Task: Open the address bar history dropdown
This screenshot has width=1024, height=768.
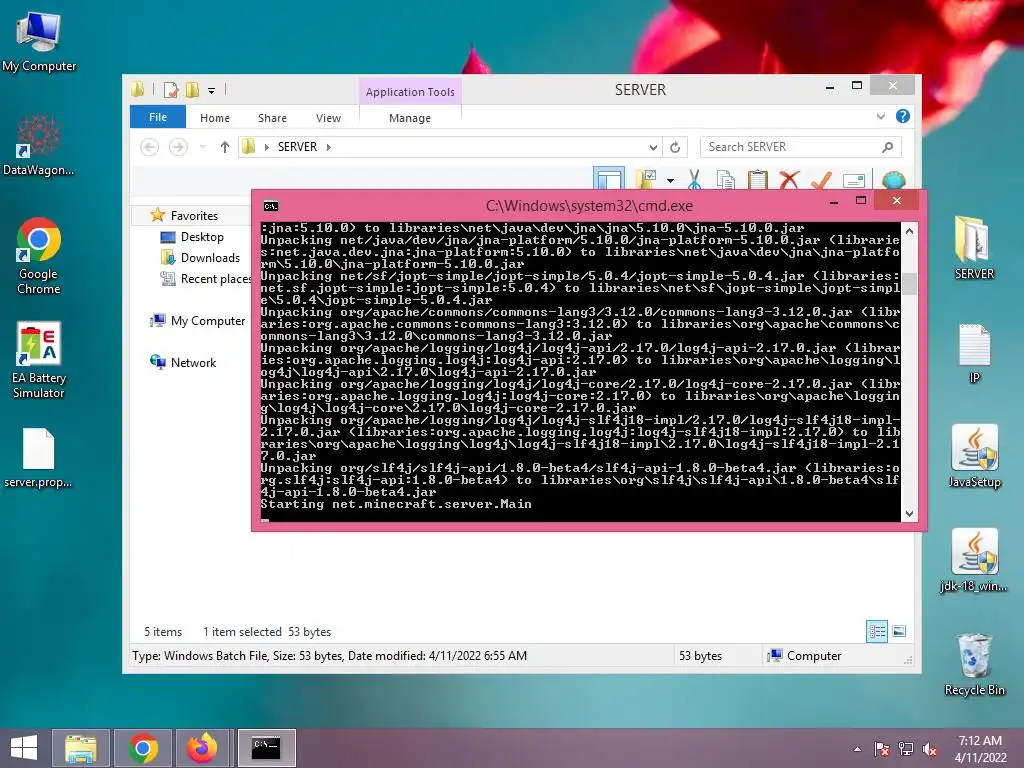Action: [652, 148]
